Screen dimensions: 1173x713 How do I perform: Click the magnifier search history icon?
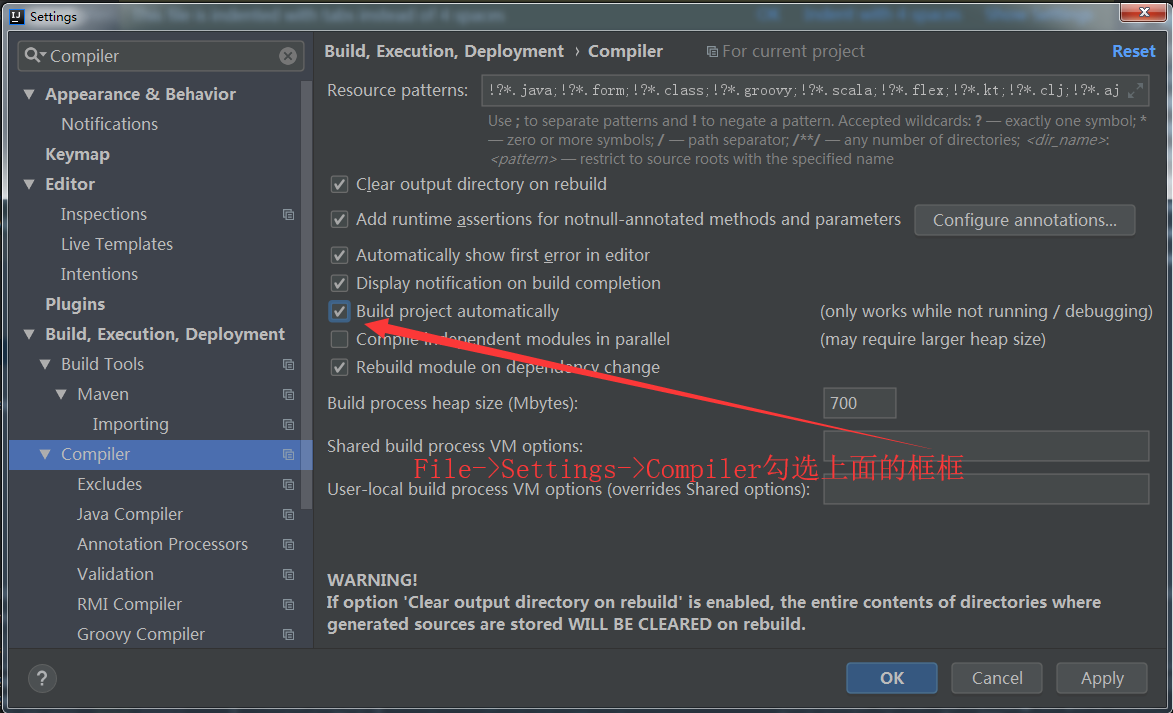35,56
